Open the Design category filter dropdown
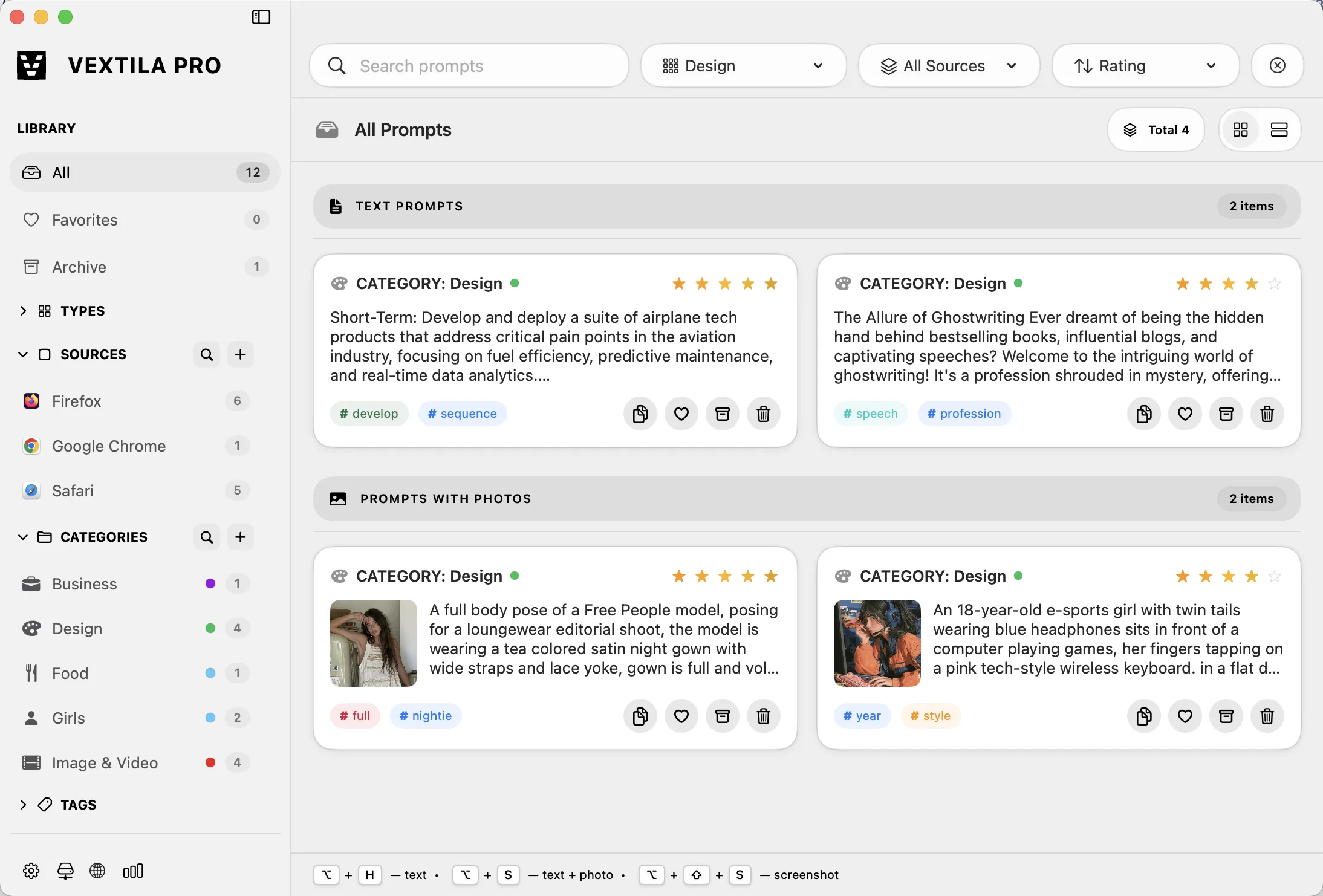The height and width of the screenshot is (896, 1323). coord(743,65)
